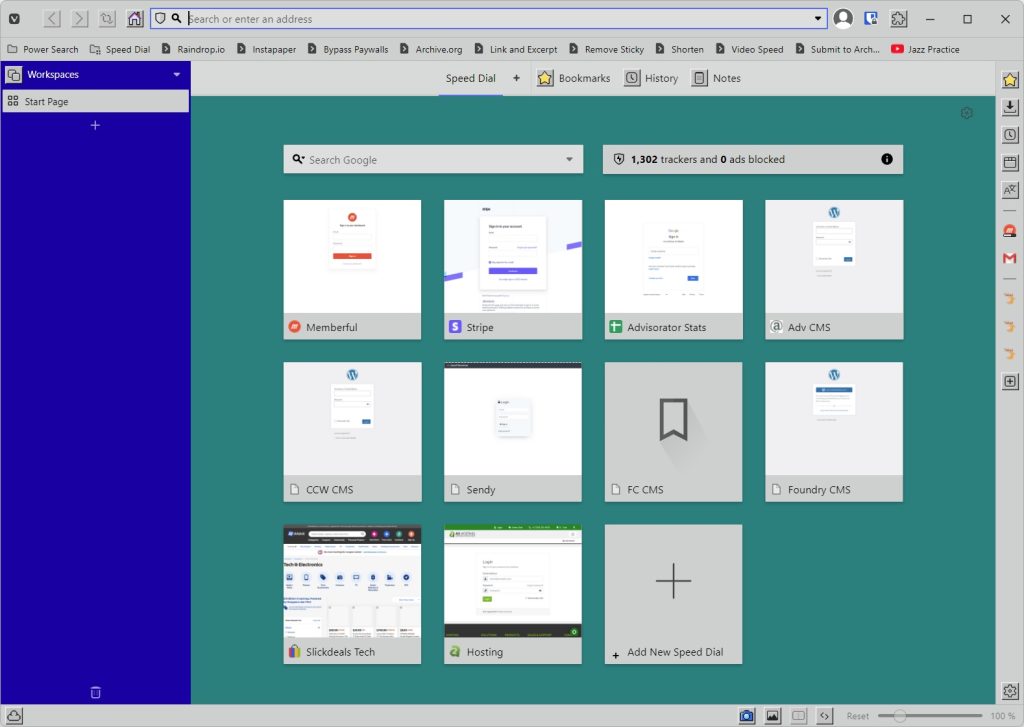Toggle page tiling in status bar
Viewport: 1024px width, 727px height.
[799, 716]
